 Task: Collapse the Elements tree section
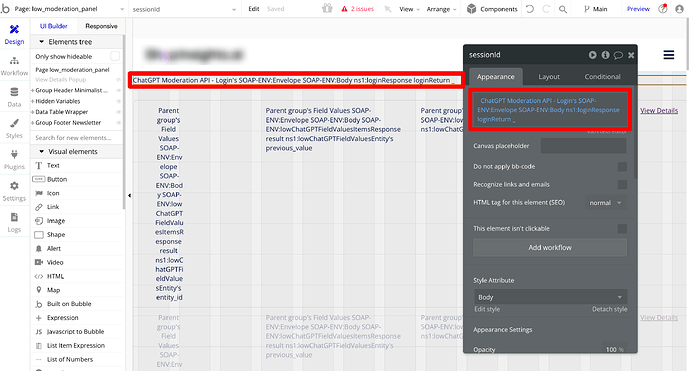pos(42,42)
